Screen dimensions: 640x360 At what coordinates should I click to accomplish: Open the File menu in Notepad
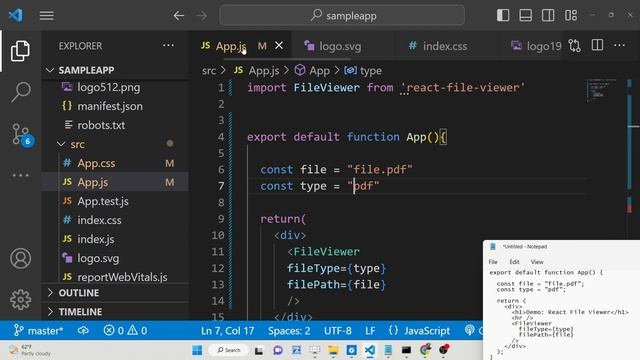point(493,262)
